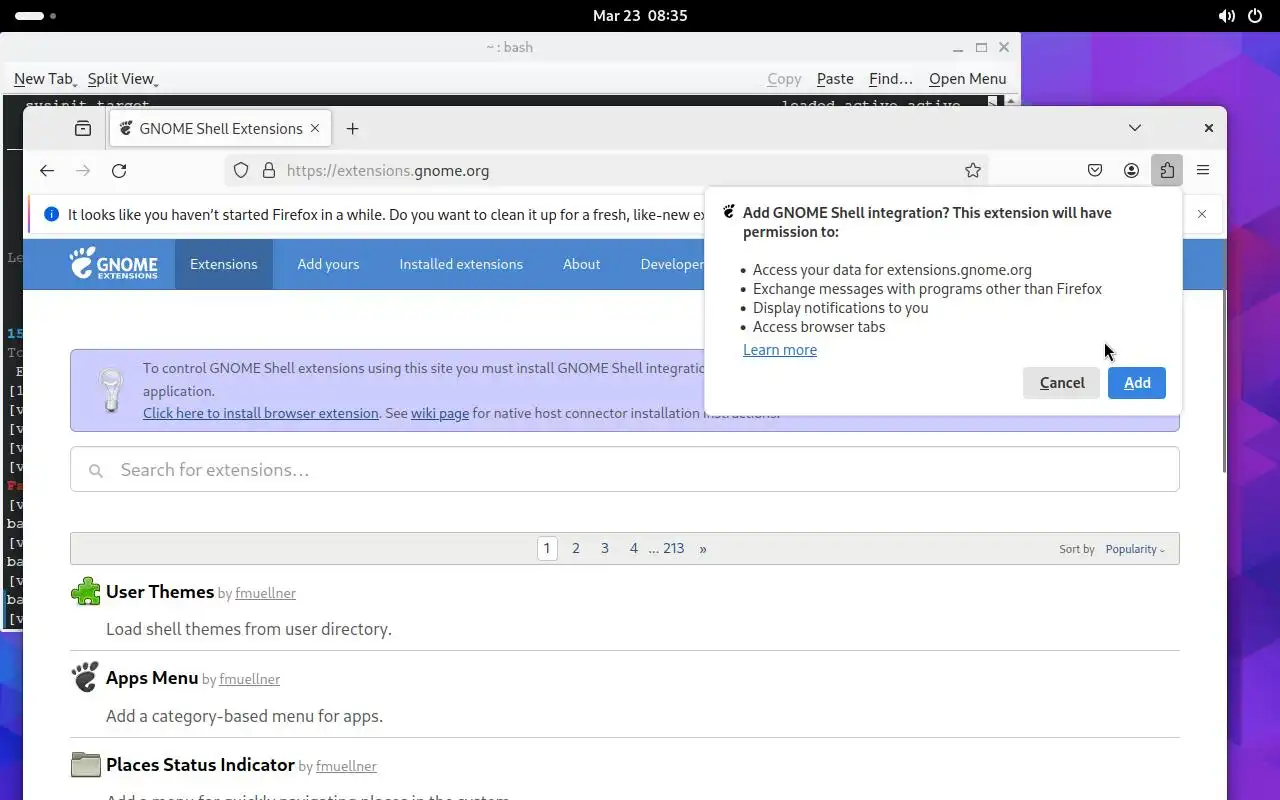1280x800 pixels.
Task: Click the GNOME Extensions logo
Action: coord(113,264)
